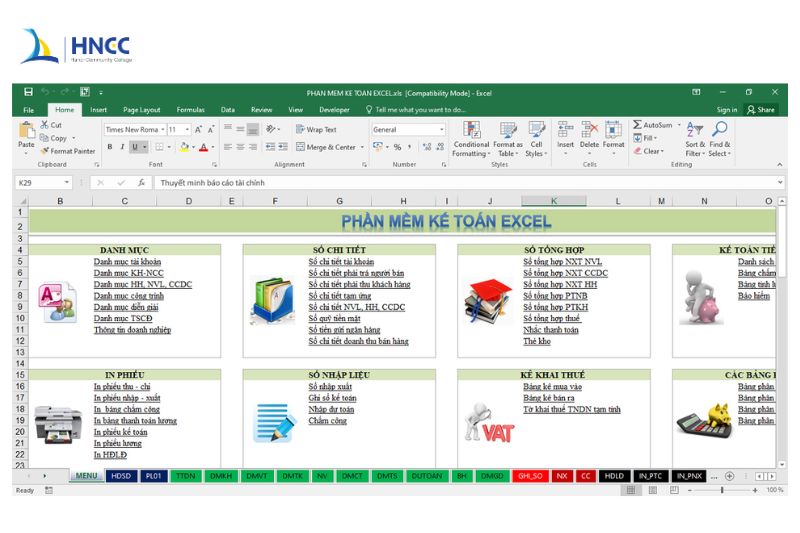The height and width of the screenshot is (533, 800).
Task: Align text left in the cell
Action: tap(228, 147)
